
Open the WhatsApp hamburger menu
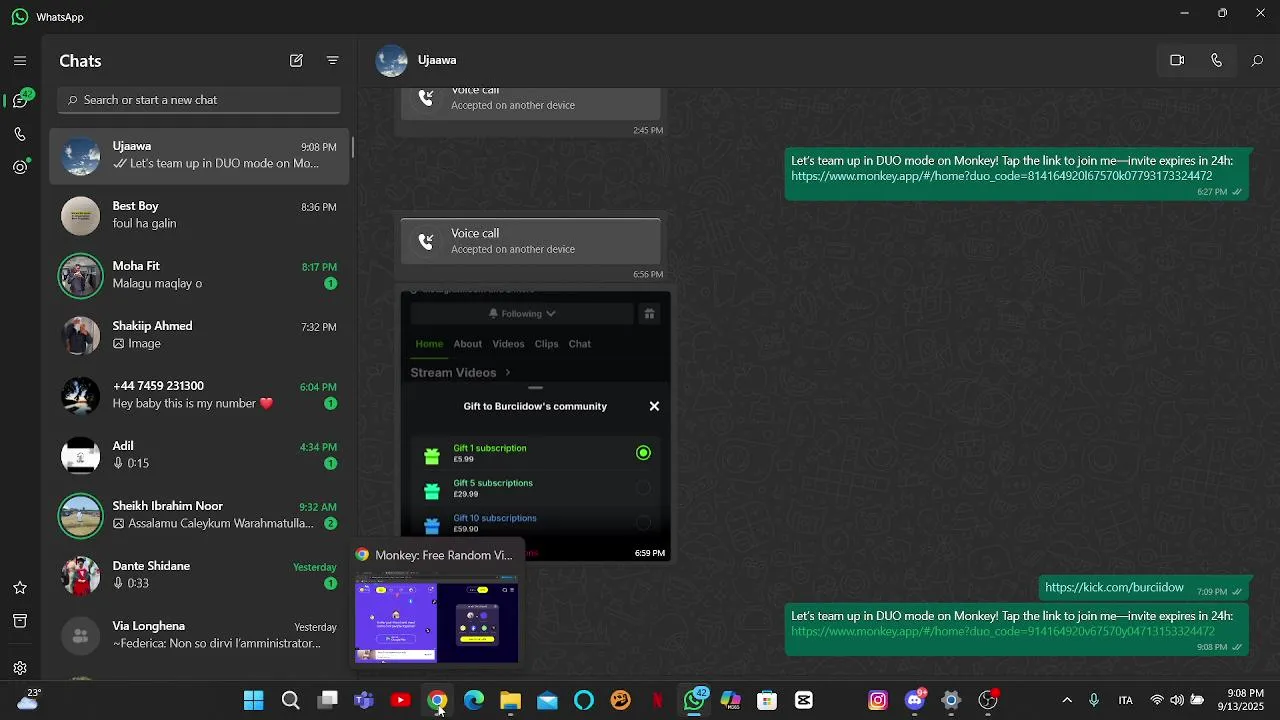click(x=20, y=61)
